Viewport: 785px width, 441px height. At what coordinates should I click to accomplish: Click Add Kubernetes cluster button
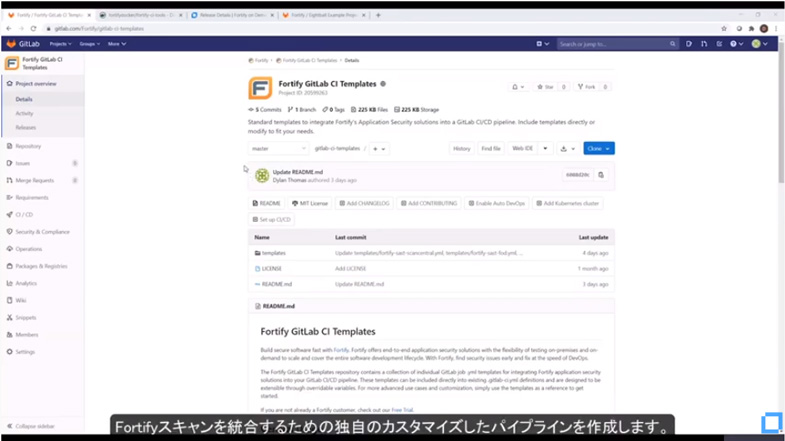568,204
